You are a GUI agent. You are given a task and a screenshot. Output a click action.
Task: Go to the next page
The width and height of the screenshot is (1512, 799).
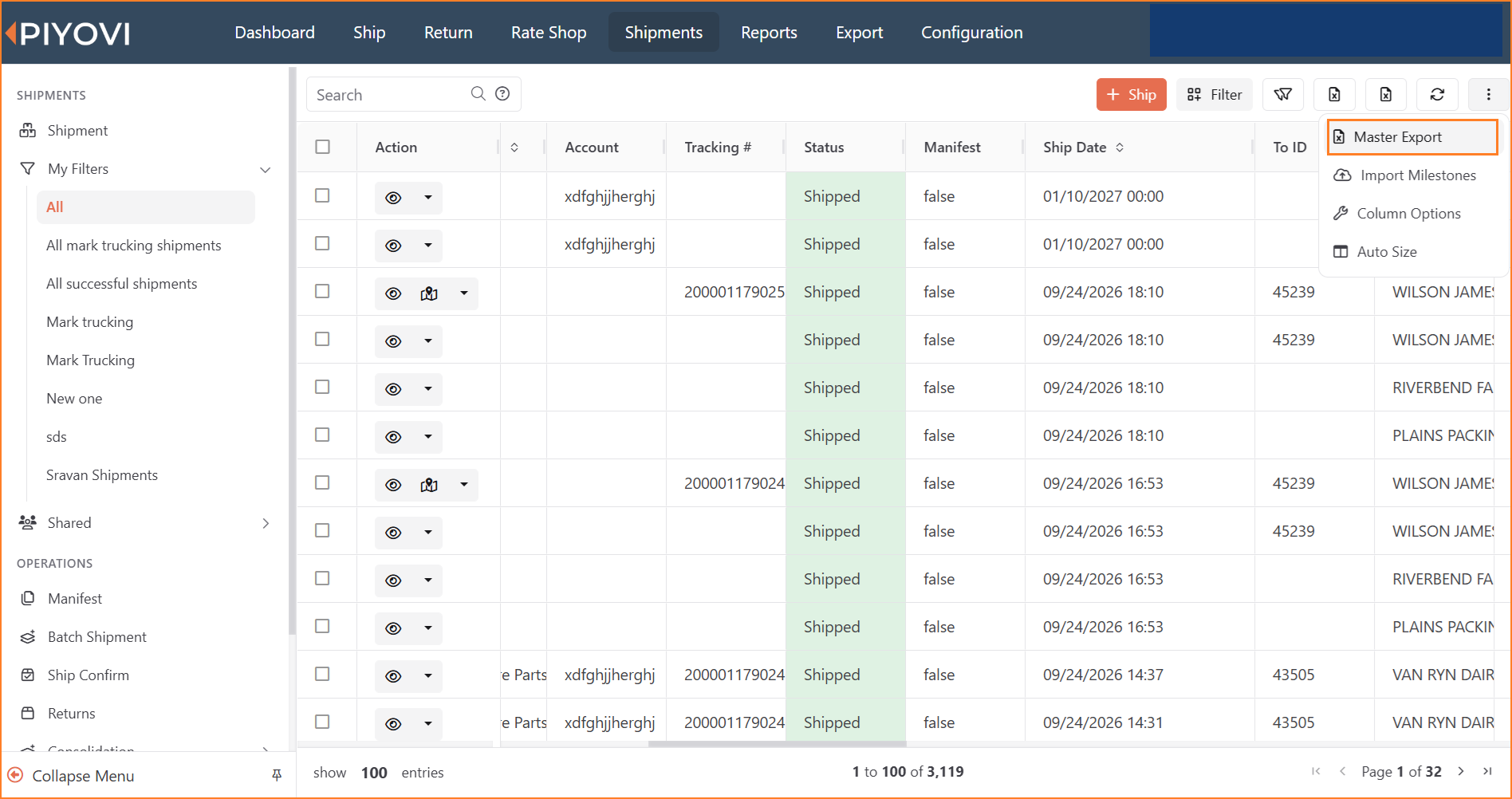[1461, 771]
